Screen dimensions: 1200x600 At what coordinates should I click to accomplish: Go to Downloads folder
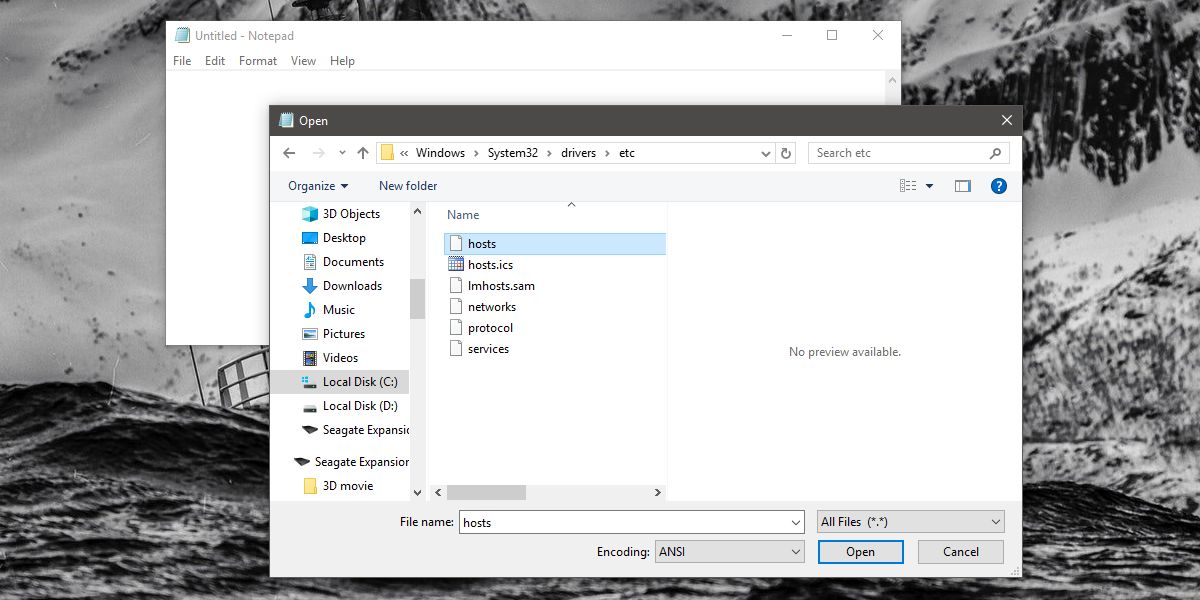pos(352,286)
